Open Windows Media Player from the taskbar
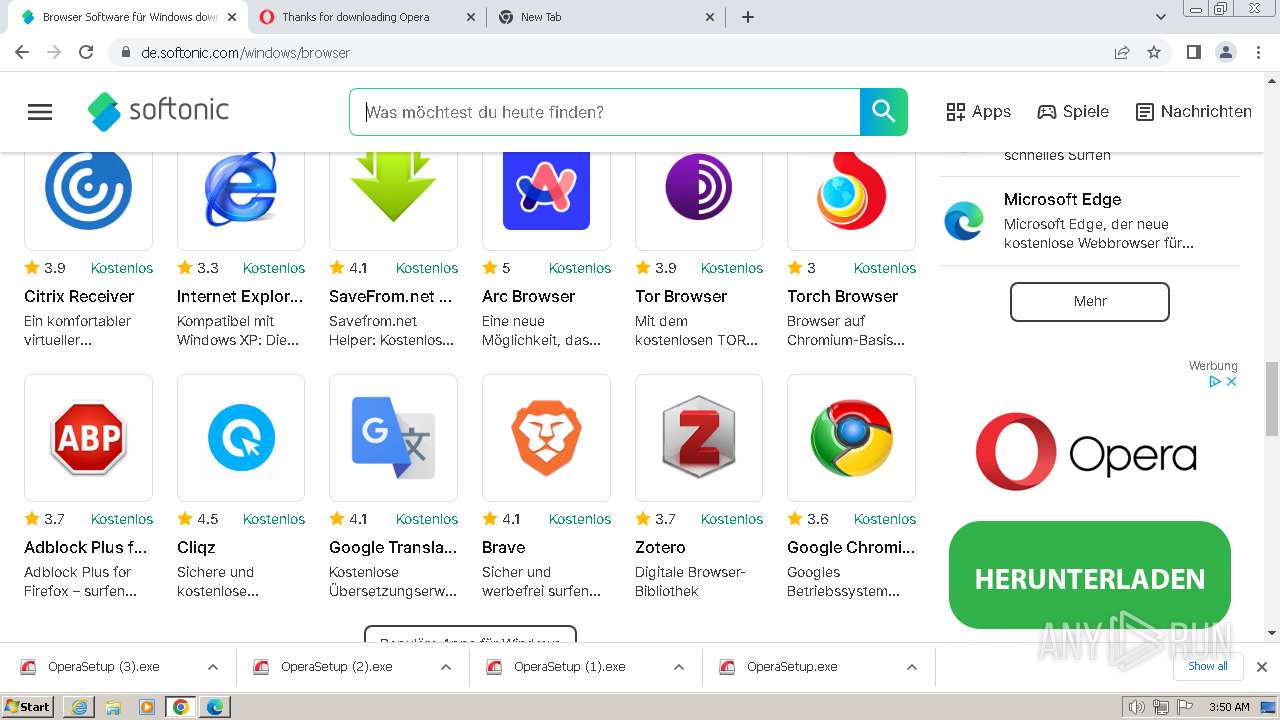The width and height of the screenshot is (1280, 720). click(146, 707)
